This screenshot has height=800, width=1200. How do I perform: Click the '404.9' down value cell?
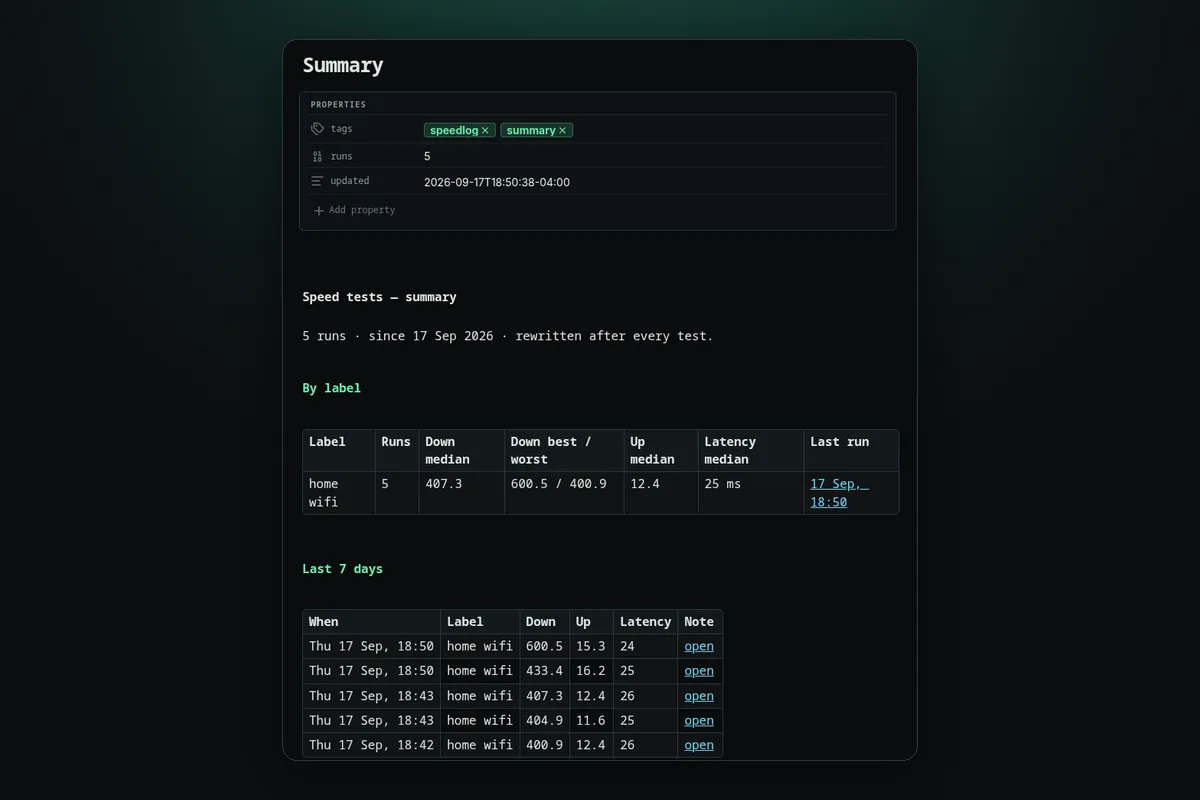pyautogui.click(x=544, y=720)
